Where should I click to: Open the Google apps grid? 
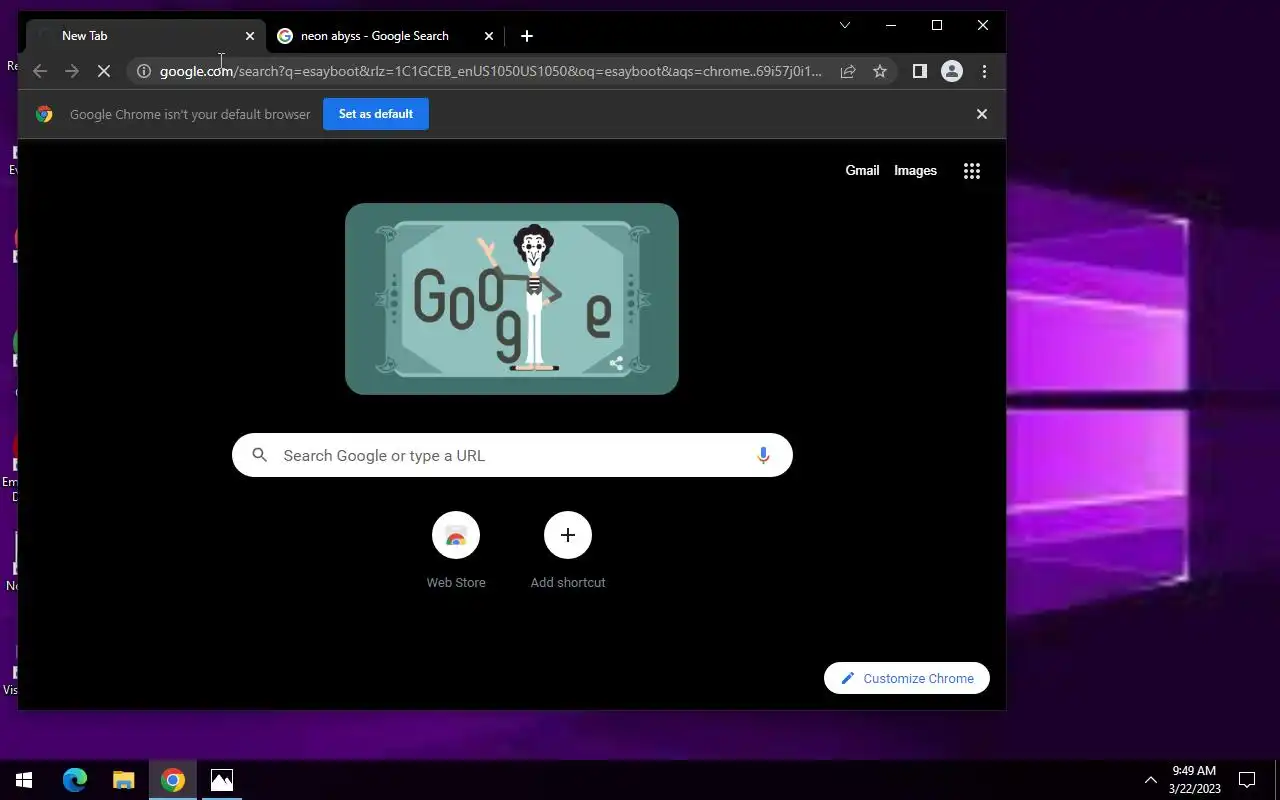(x=972, y=171)
